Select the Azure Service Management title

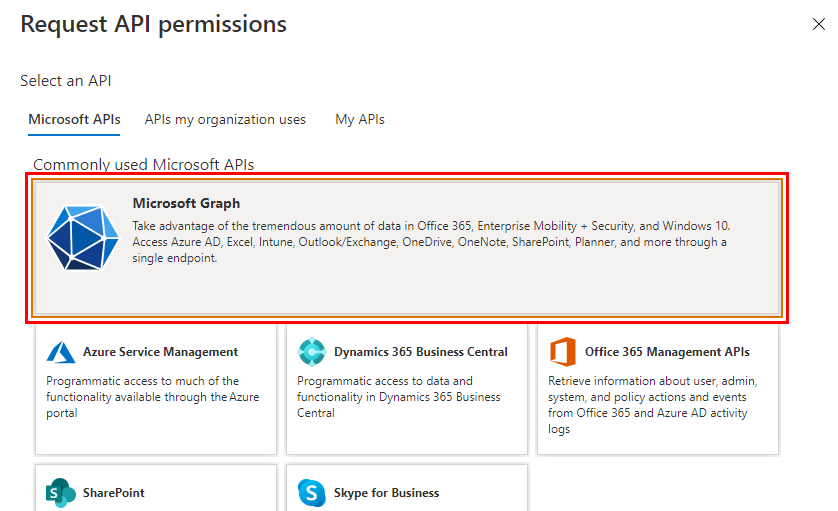(x=160, y=352)
